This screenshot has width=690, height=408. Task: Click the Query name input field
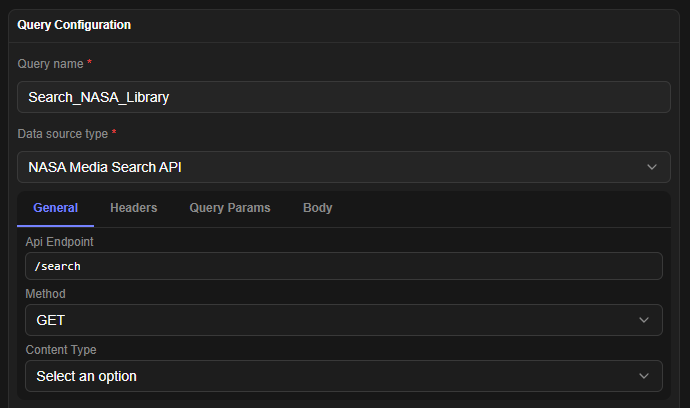pos(344,97)
